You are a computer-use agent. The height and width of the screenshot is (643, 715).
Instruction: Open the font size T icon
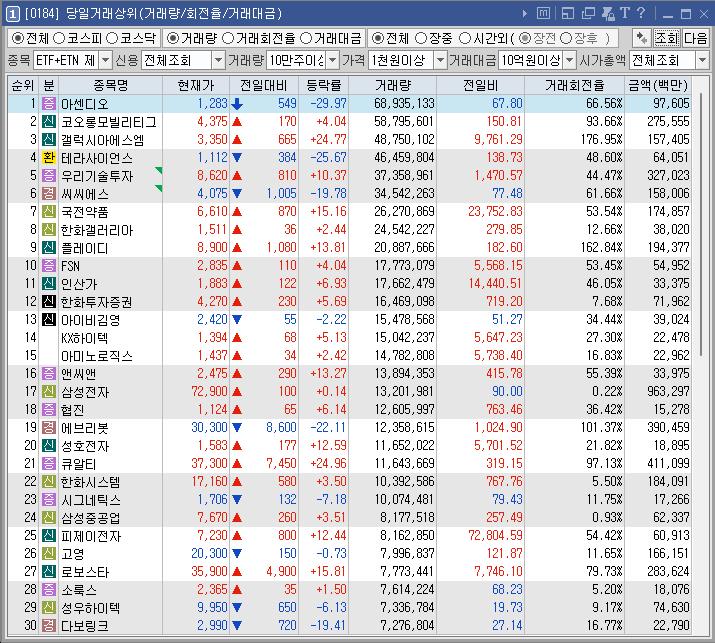(625, 13)
